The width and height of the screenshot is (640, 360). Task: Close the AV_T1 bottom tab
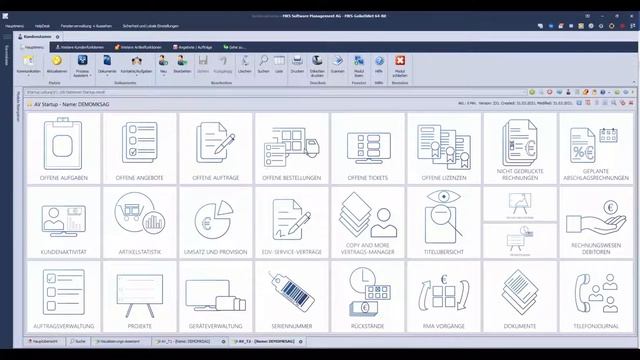[223, 342]
